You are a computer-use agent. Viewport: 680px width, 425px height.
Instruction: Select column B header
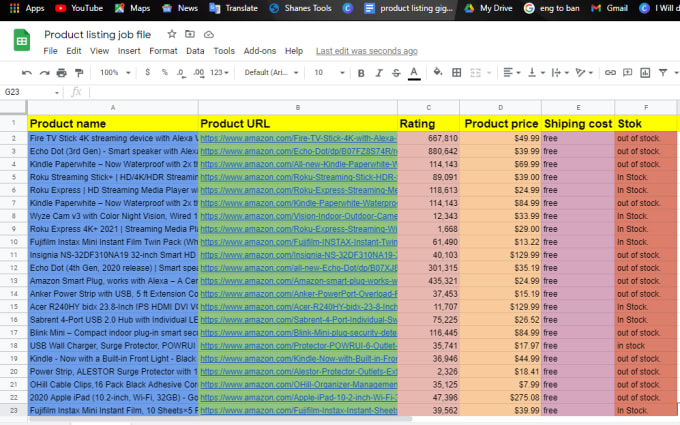(x=298, y=108)
